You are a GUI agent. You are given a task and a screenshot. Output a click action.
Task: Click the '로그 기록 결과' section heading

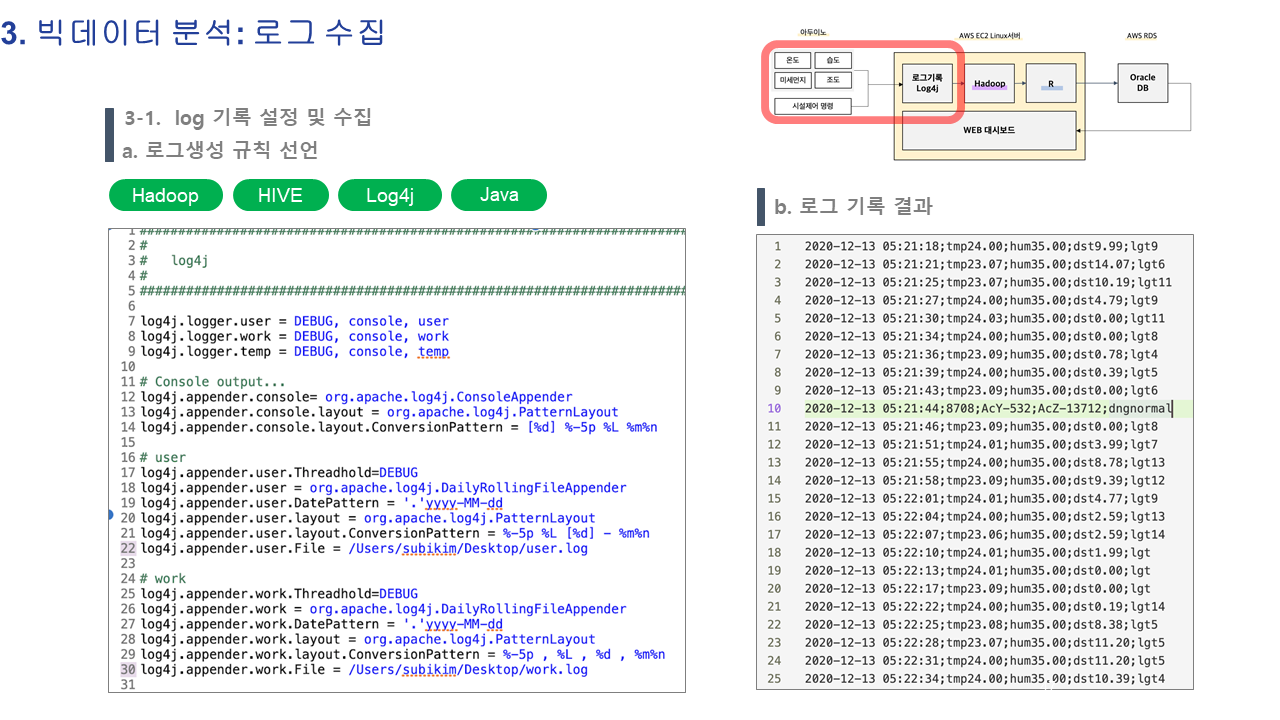coord(853,207)
